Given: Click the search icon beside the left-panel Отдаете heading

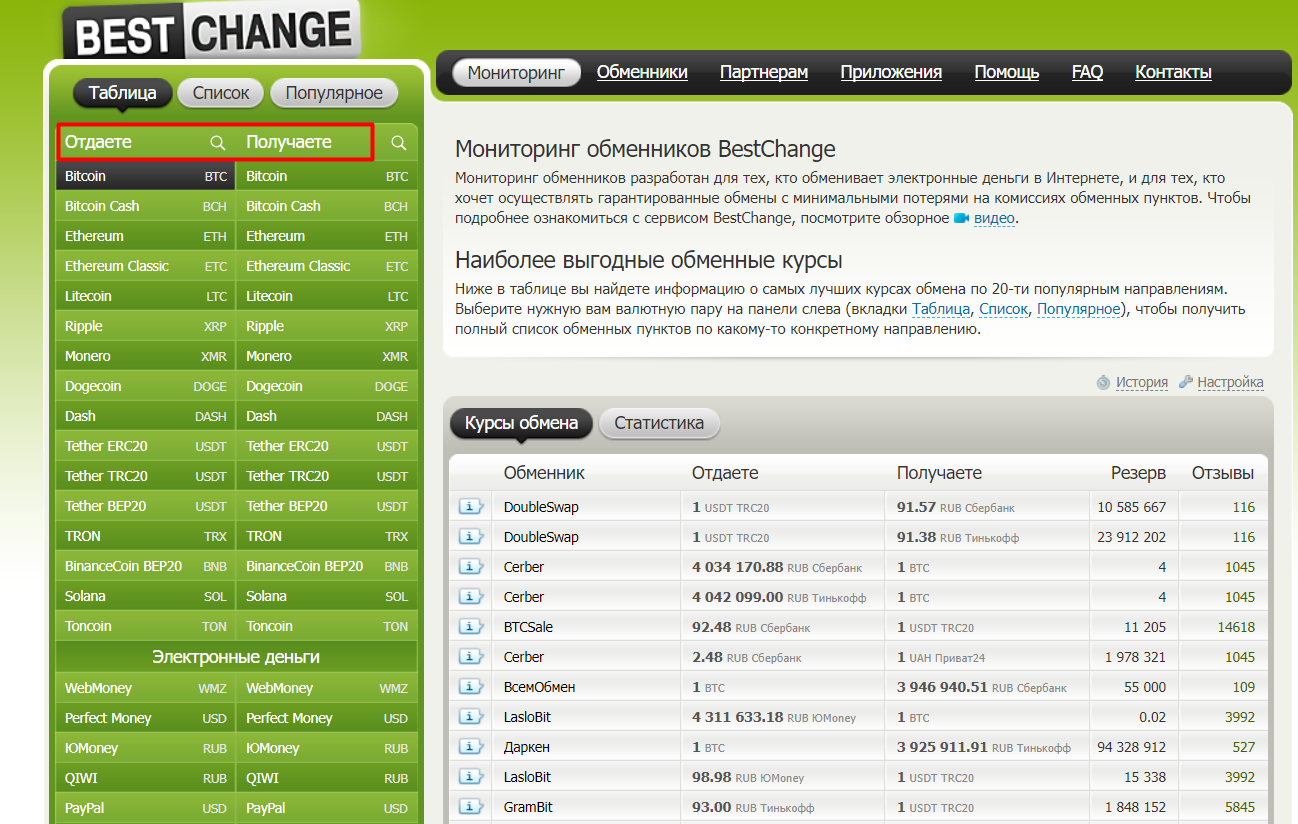Looking at the screenshot, I should 217,143.
